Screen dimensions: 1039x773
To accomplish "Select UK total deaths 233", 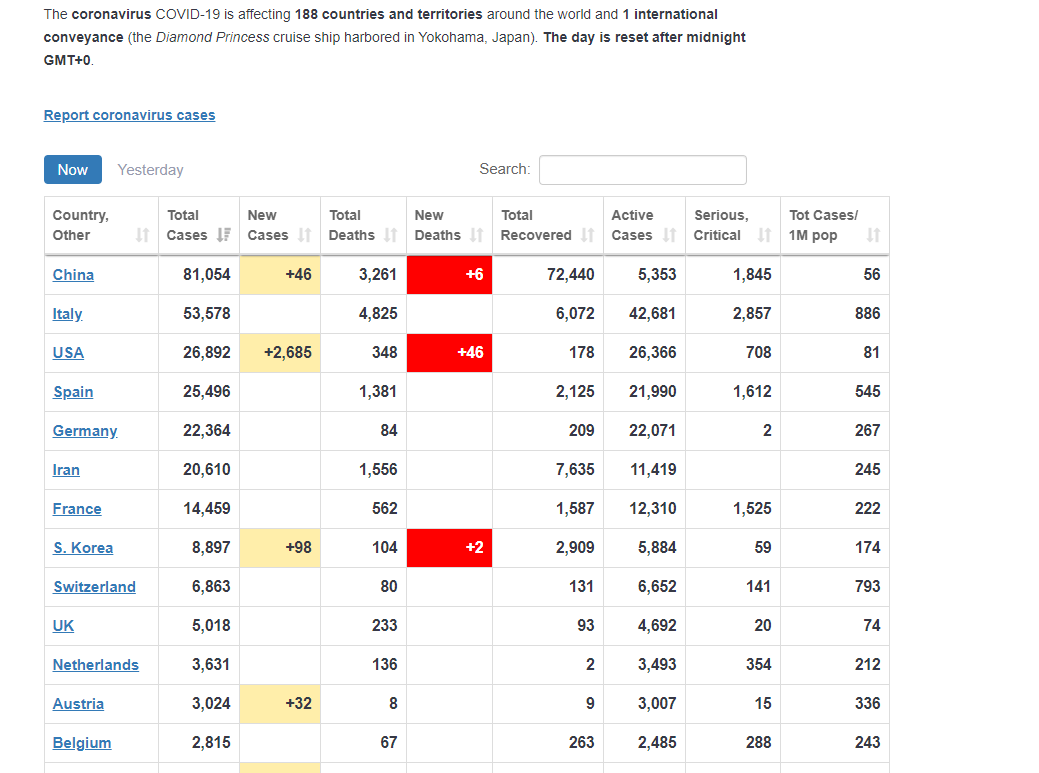I will tap(384, 627).
